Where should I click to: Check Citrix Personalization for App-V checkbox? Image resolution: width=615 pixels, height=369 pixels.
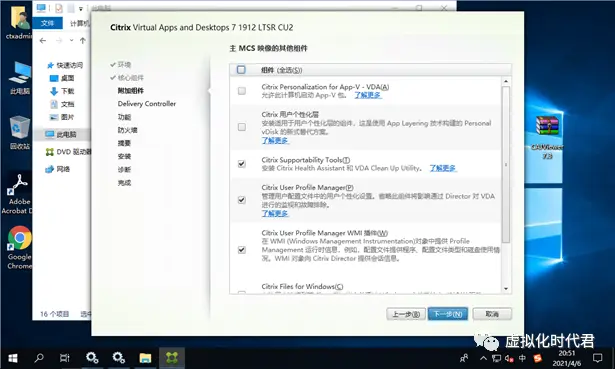pyautogui.click(x=242, y=91)
